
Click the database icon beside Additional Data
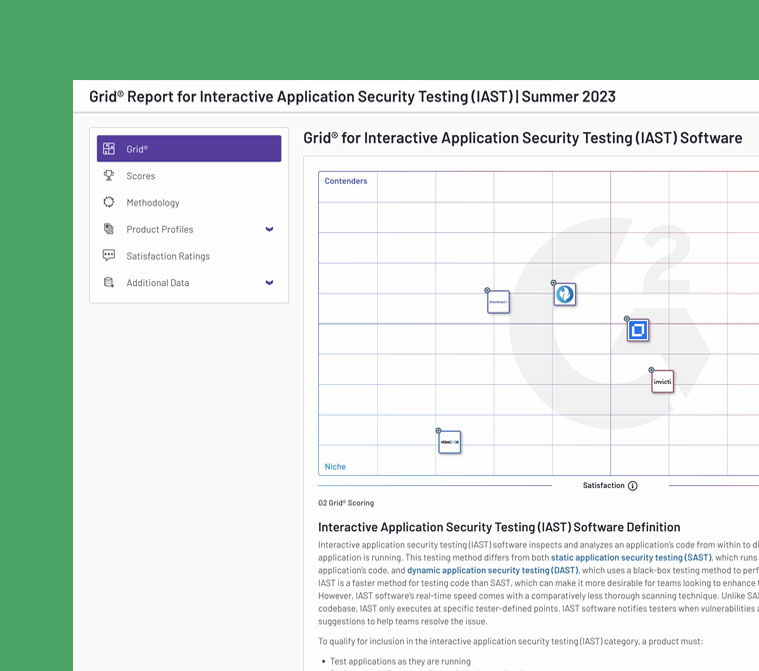[x=109, y=283]
